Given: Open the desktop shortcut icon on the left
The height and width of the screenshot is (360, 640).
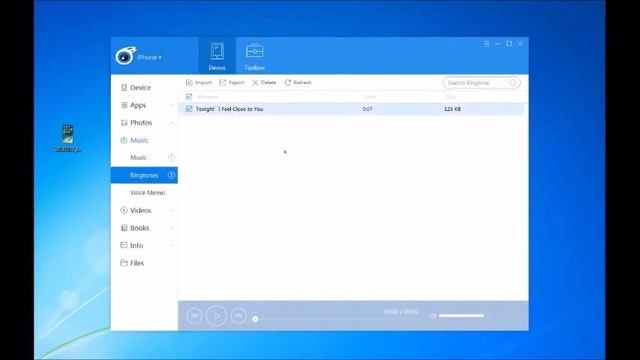Looking at the screenshot, I should tap(68, 138).
